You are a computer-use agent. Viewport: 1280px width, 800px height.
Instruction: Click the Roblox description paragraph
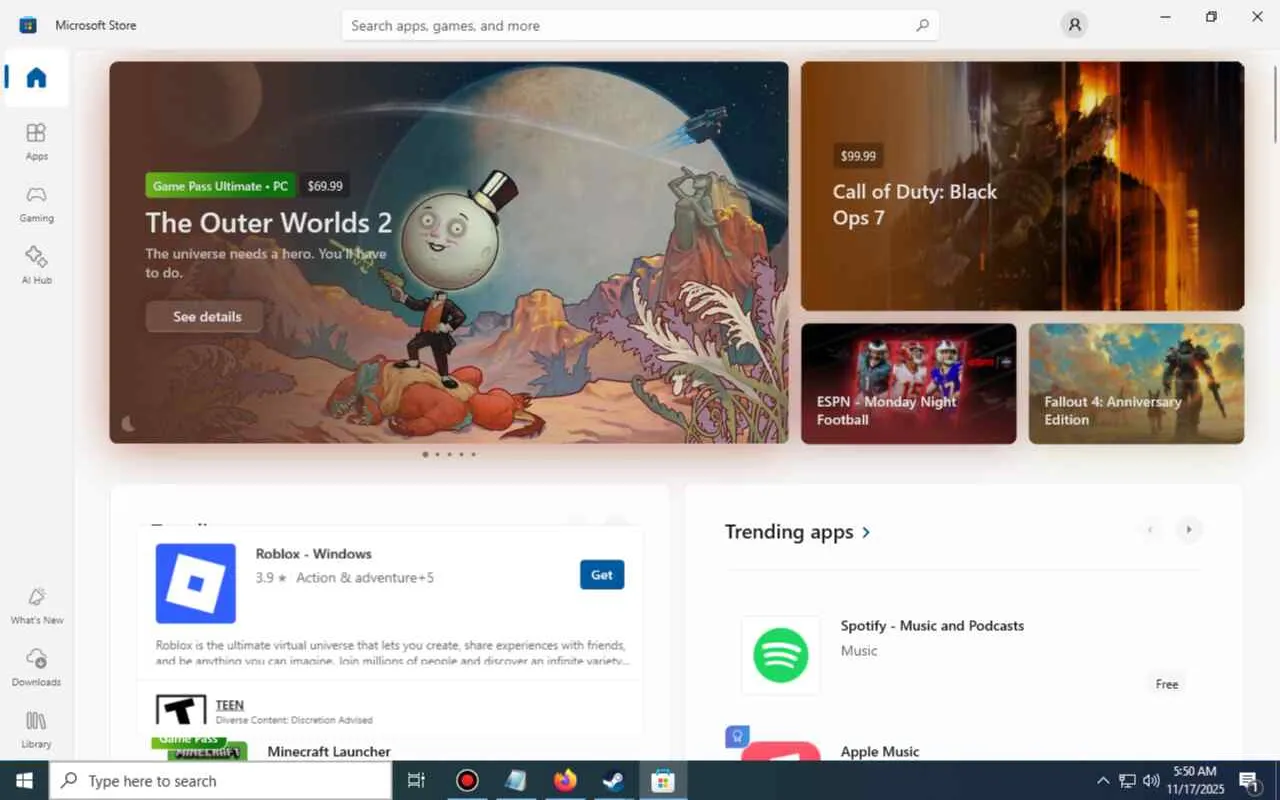[x=391, y=652]
